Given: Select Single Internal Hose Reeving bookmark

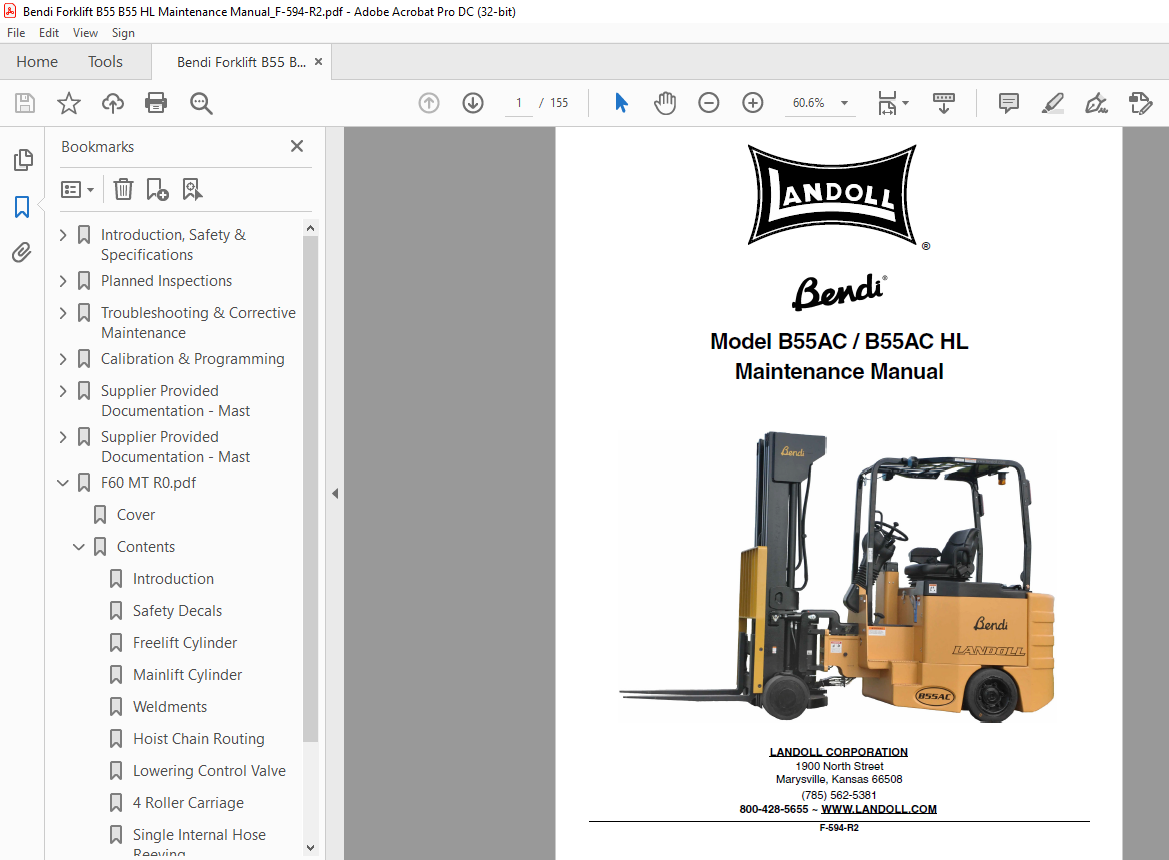Looking at the screenshot, I should pos(199,844).
